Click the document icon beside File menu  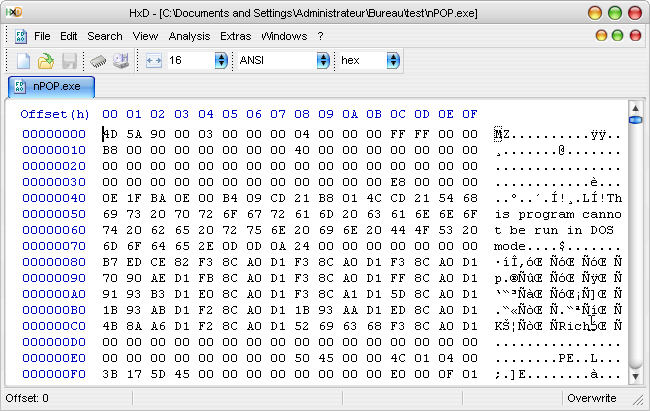pyautogui.click(x=21, y=36)
